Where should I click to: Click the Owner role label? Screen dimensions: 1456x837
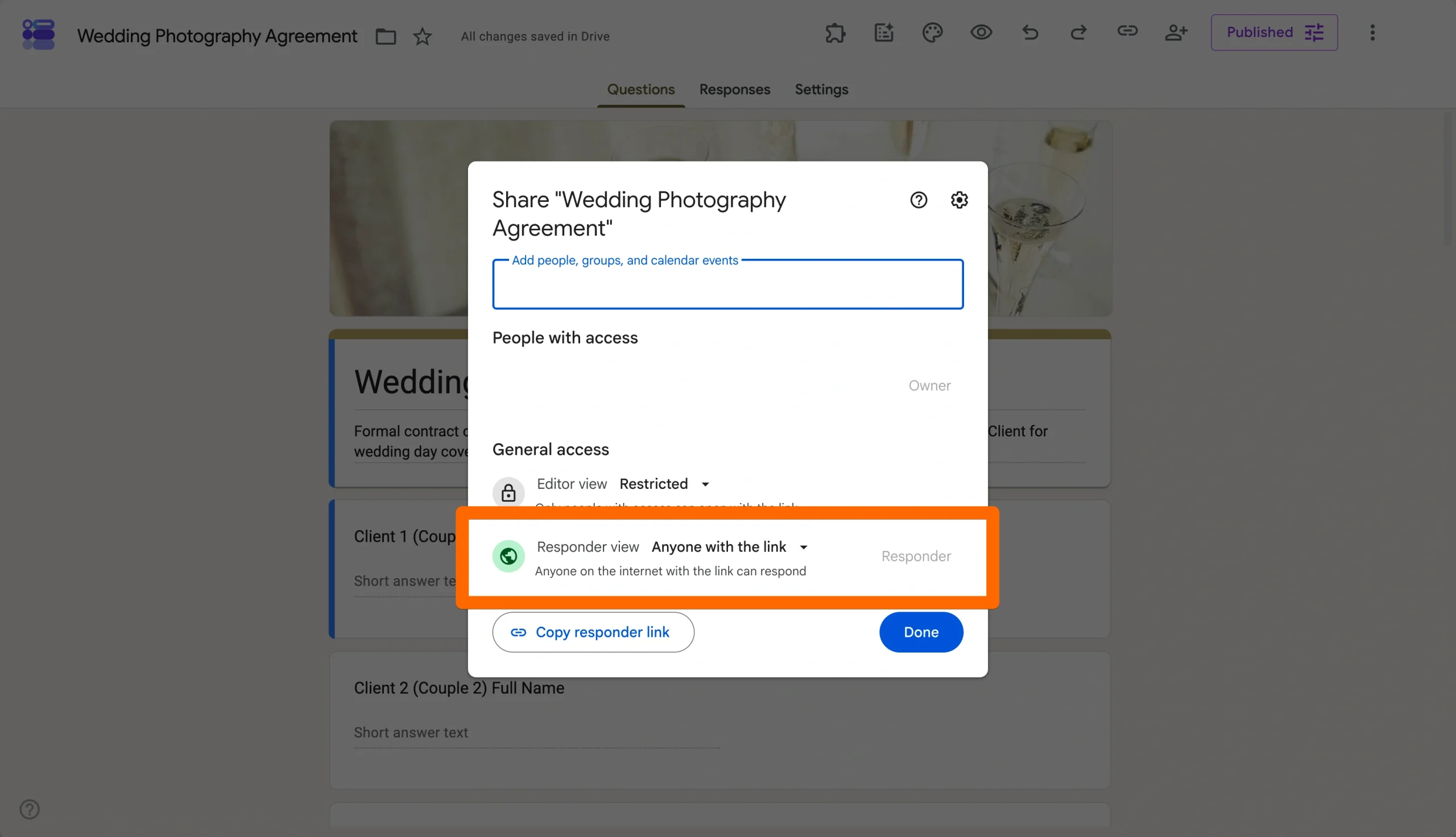[x=929, y=385]
